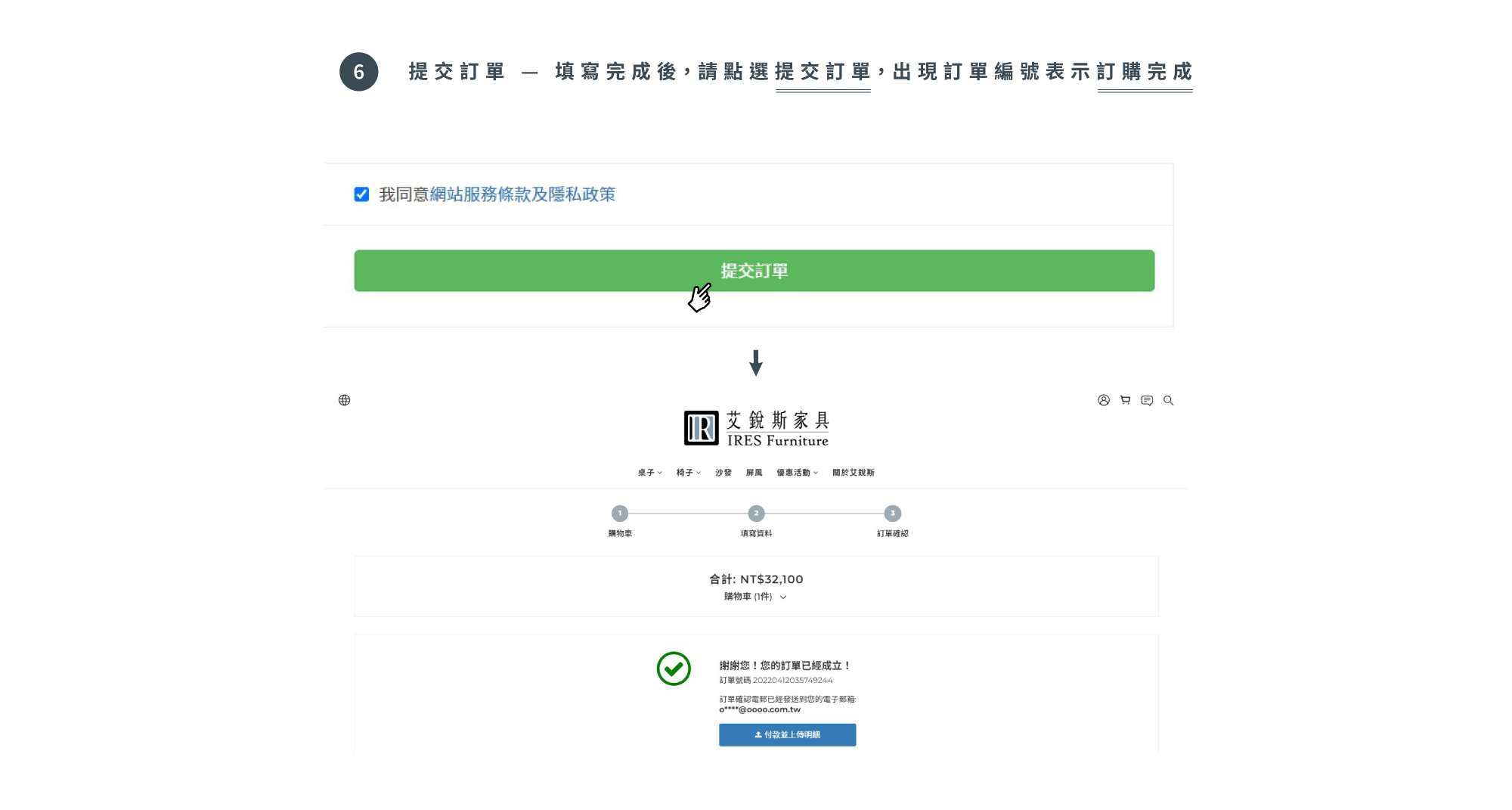Open the search magnifier icon
Screen dimensions: 1512x810
(x=1168, y=400)
